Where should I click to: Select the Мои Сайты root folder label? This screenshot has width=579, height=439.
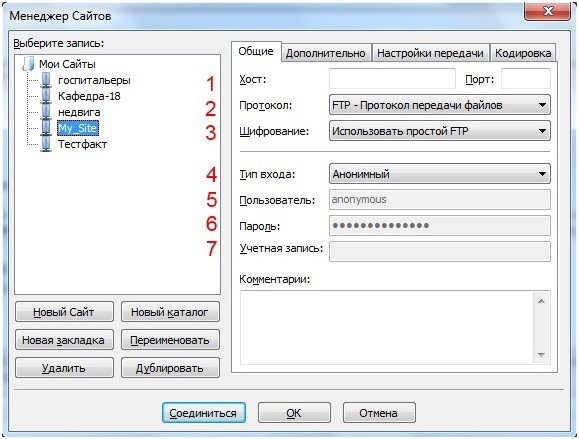coord(67,64)
